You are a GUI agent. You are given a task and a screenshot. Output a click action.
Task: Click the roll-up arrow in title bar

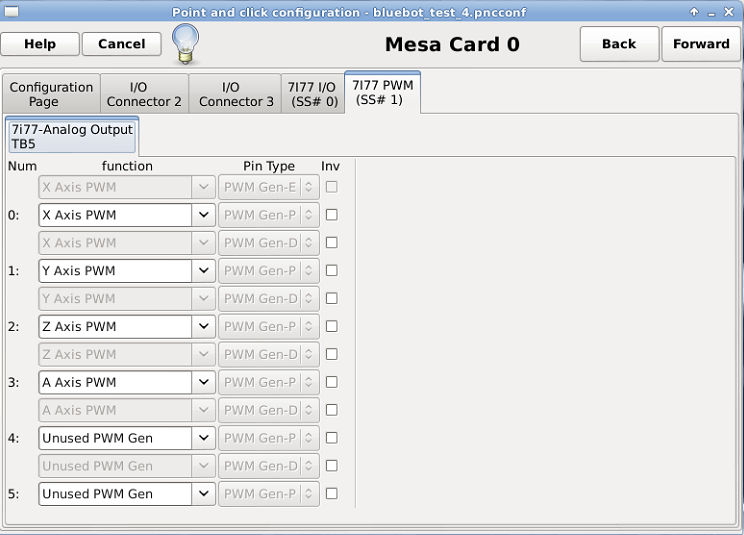point(694,12)
